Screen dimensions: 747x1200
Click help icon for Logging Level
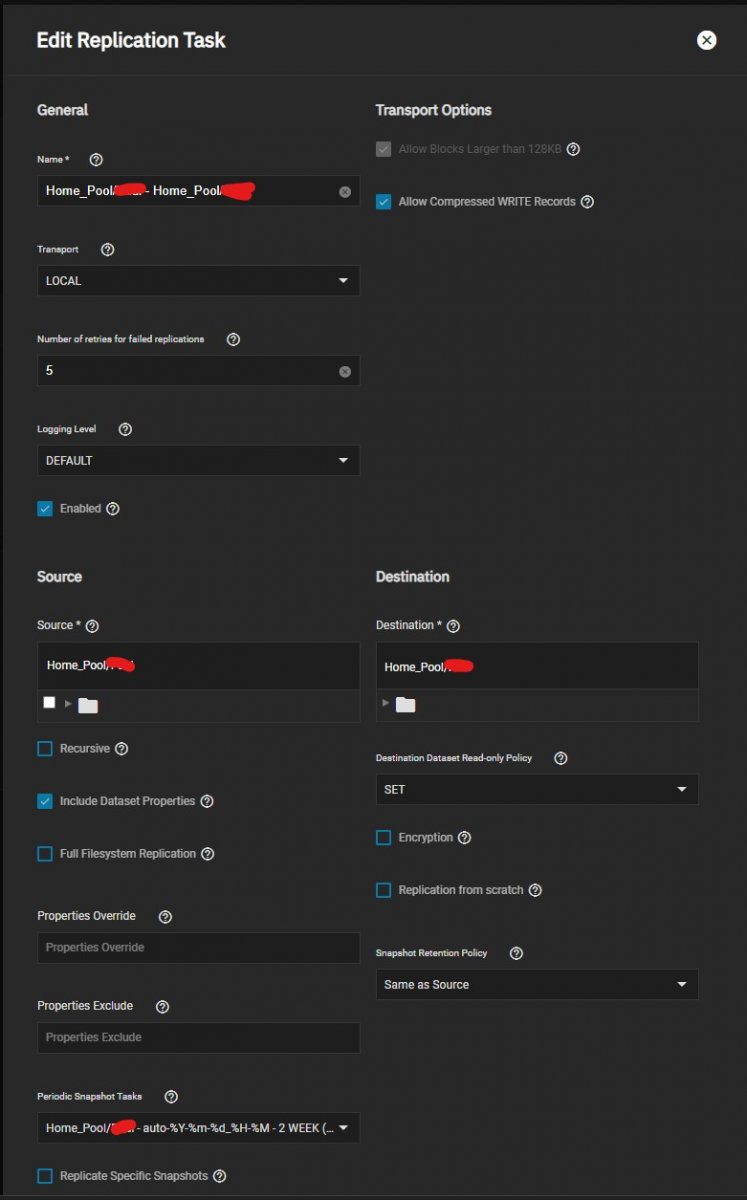click(x=125, y=429)
